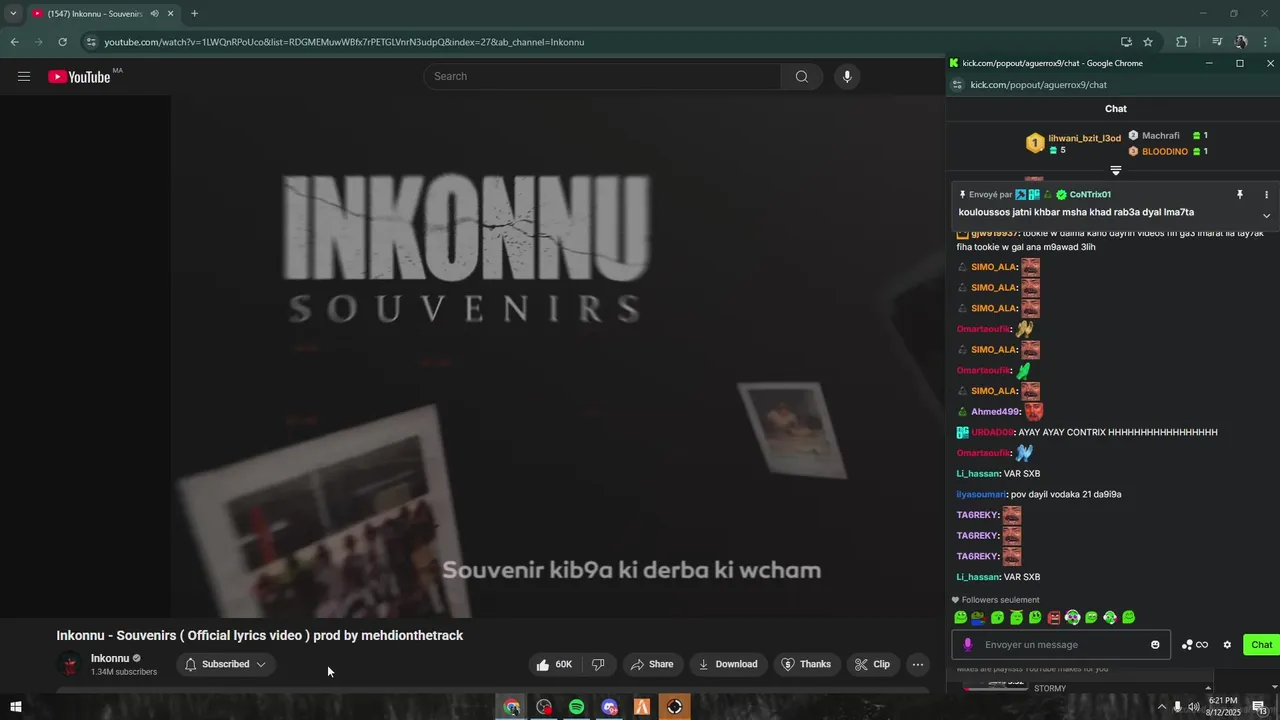Open chat settings gear icon
Screen dimensions: 1280x720
point(1227,645)
